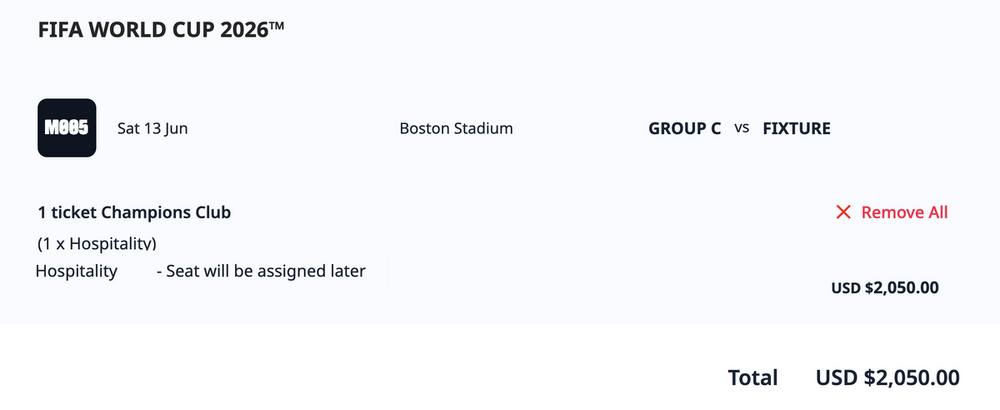Click the vs separator between teams
Viewport: 1000px width, 410px height.
[x=742, y=128]
